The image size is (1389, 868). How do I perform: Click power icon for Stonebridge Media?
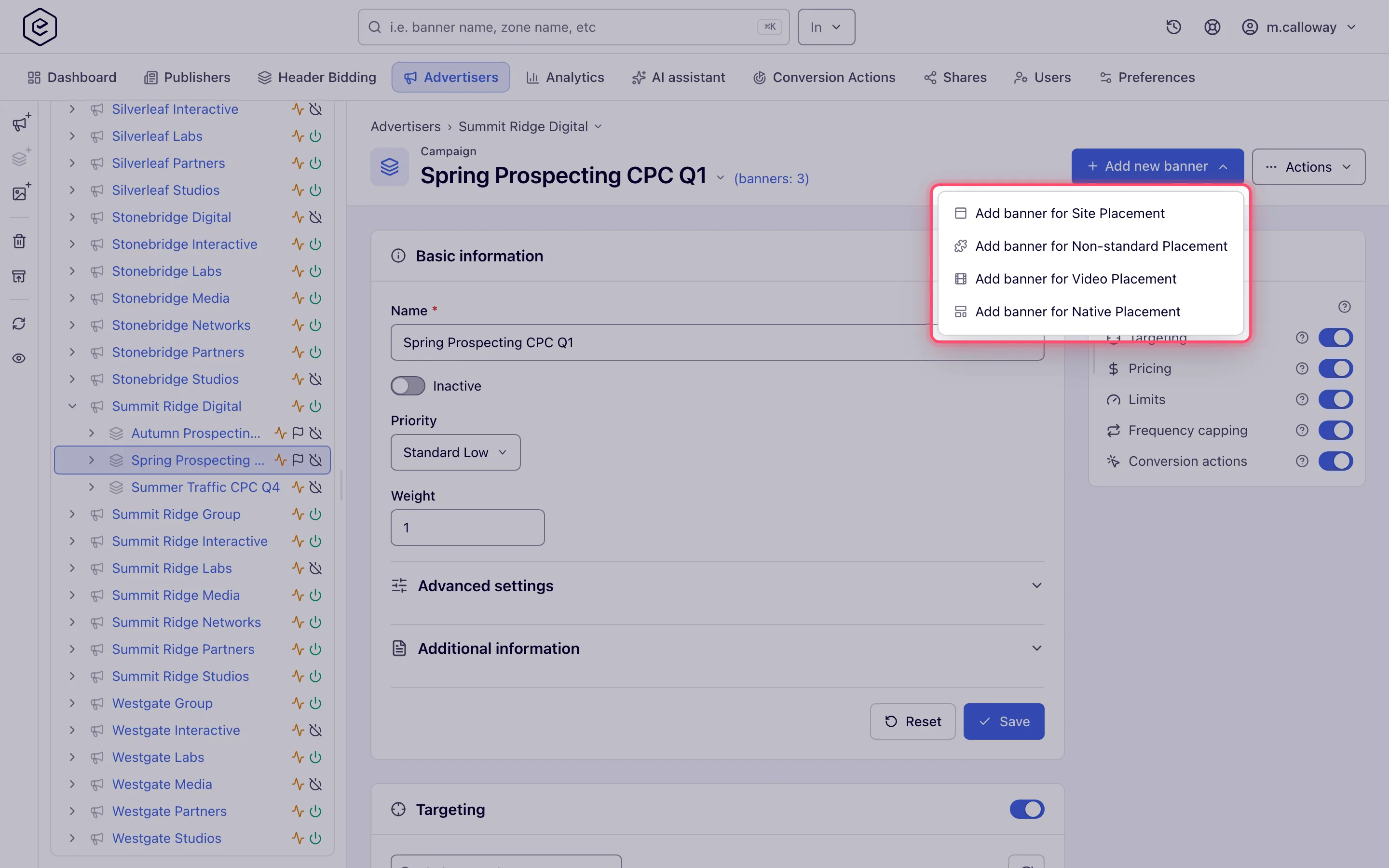[x=315, y=298]
